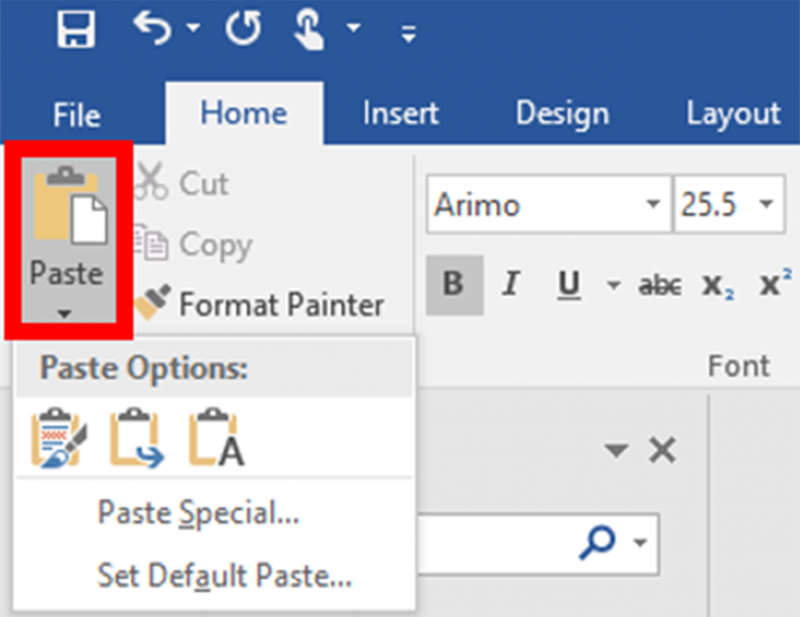Apply strikethrough with the abc button
This screenshot has width=800, height=617.
(x=660, y=285)
